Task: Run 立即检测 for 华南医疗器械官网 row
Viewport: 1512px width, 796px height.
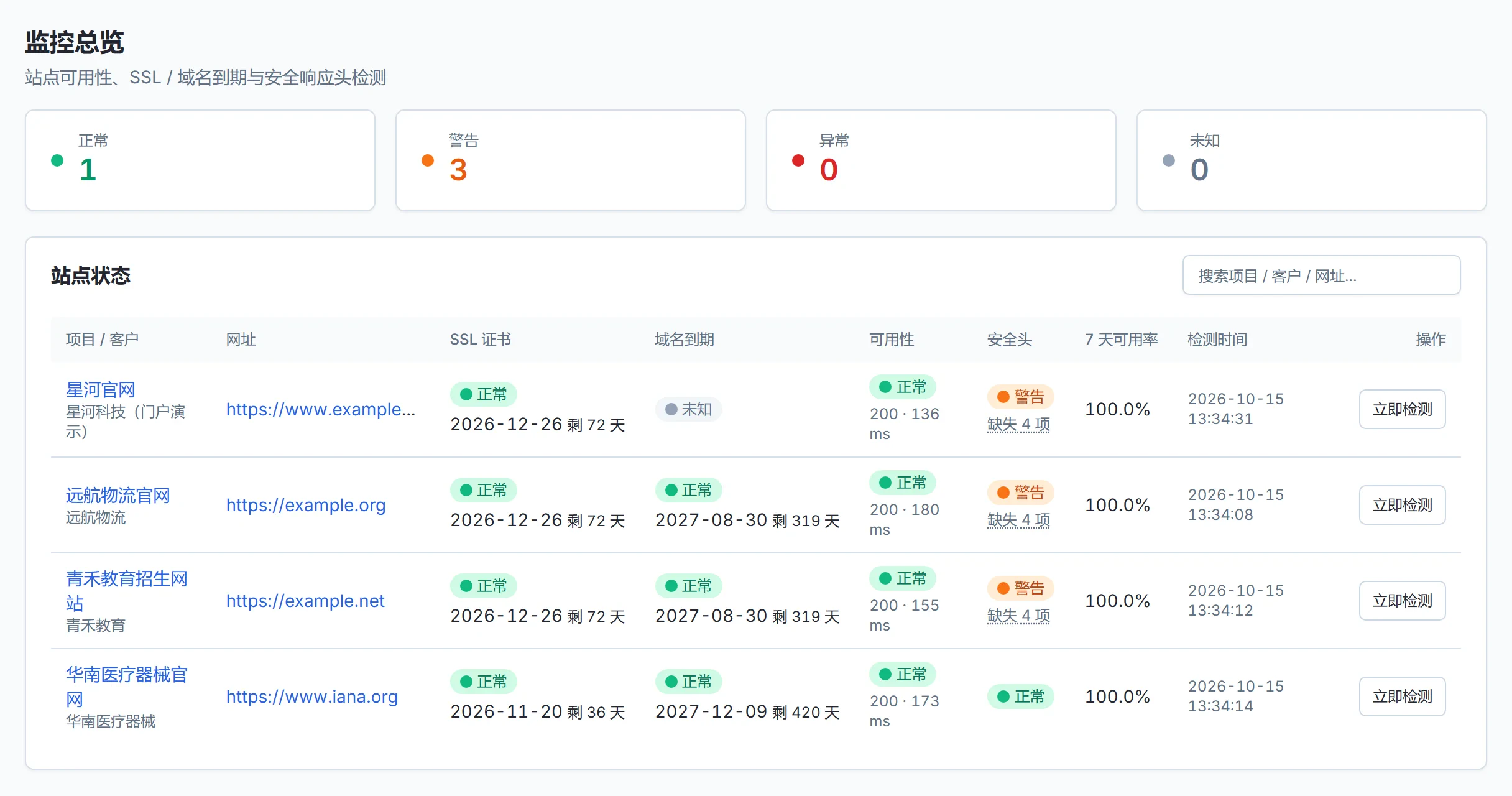Action: click(1402, 696)
